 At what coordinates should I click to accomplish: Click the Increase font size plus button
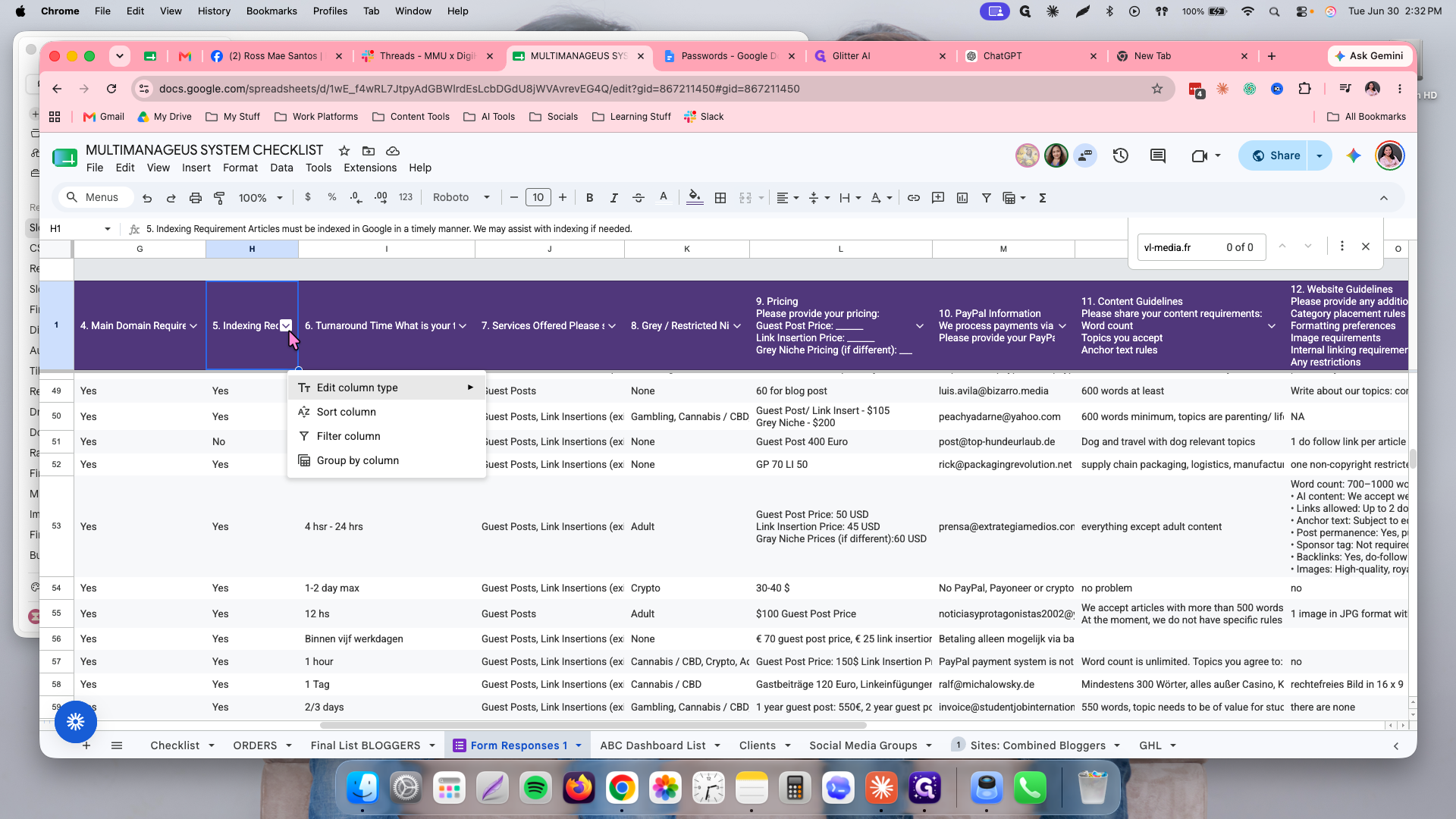coord(563,197)
